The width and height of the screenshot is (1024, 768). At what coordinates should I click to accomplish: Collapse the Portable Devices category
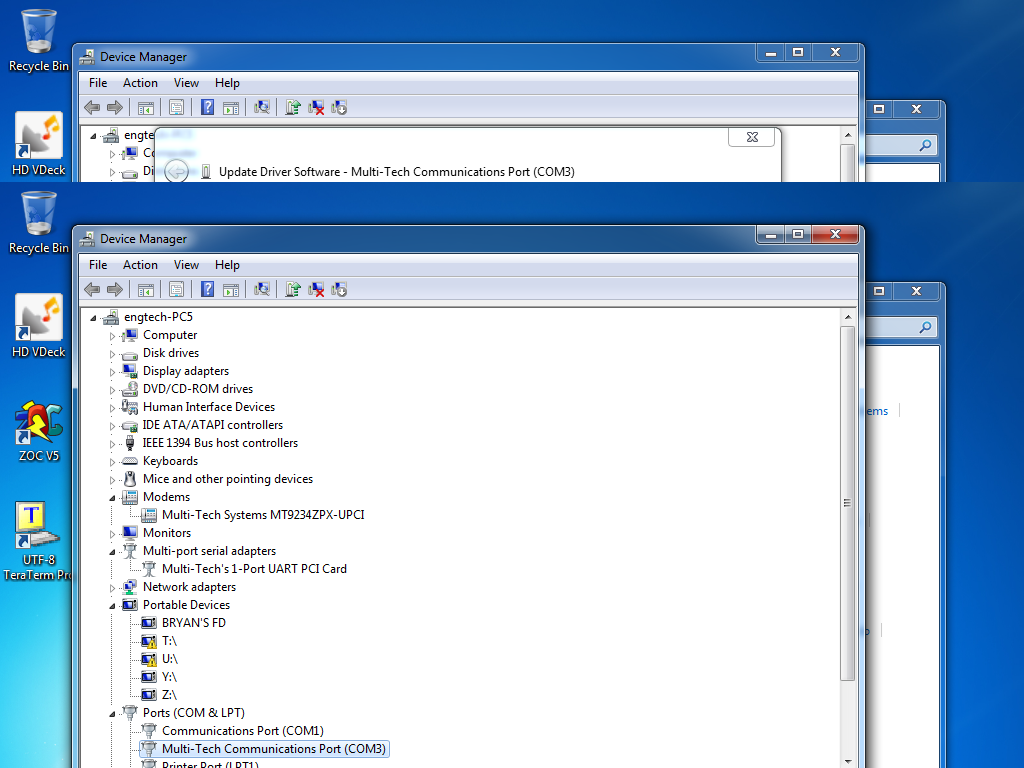point(112,606)
